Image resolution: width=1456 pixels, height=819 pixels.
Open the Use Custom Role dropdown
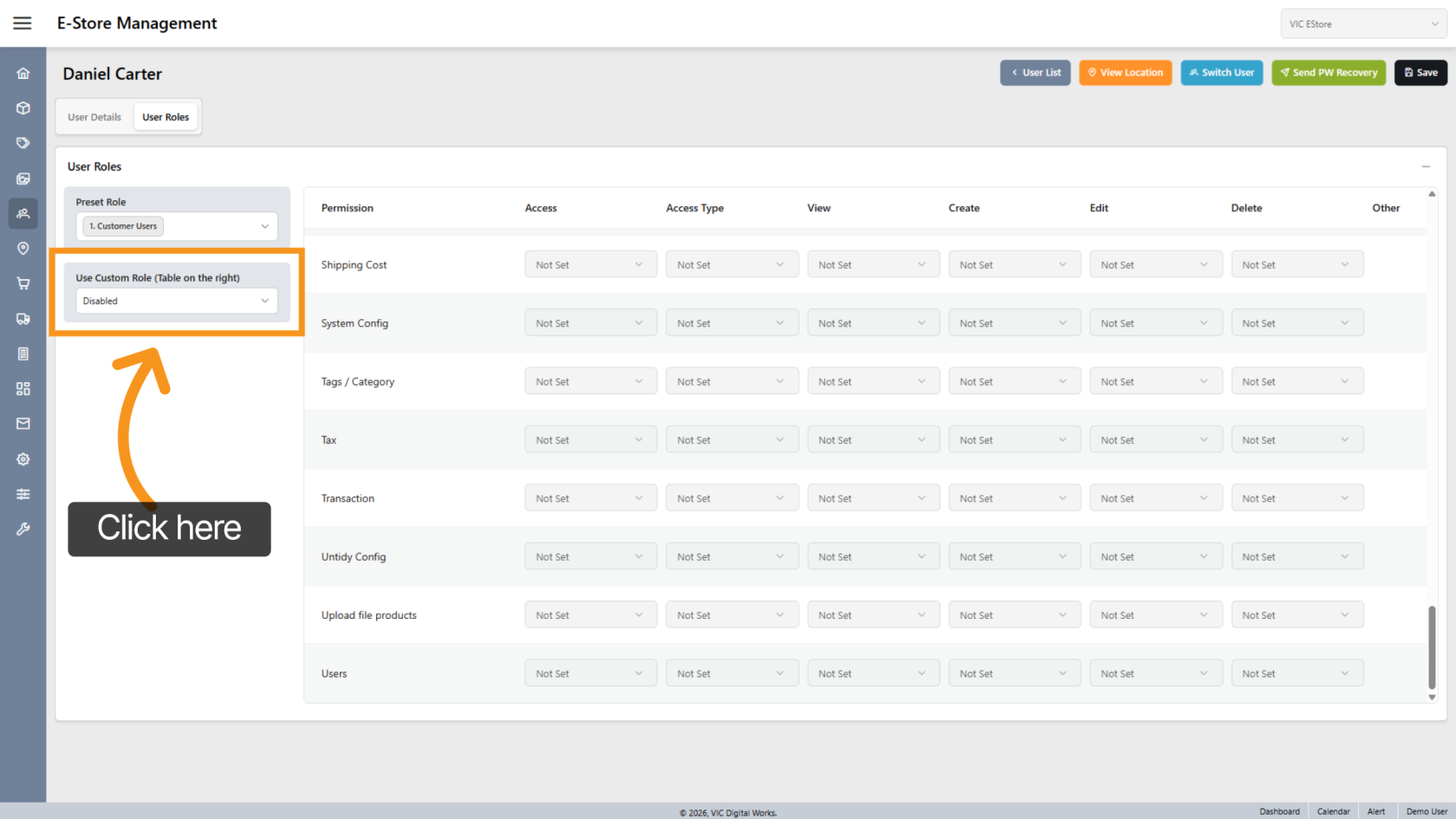tap(177, 301)
